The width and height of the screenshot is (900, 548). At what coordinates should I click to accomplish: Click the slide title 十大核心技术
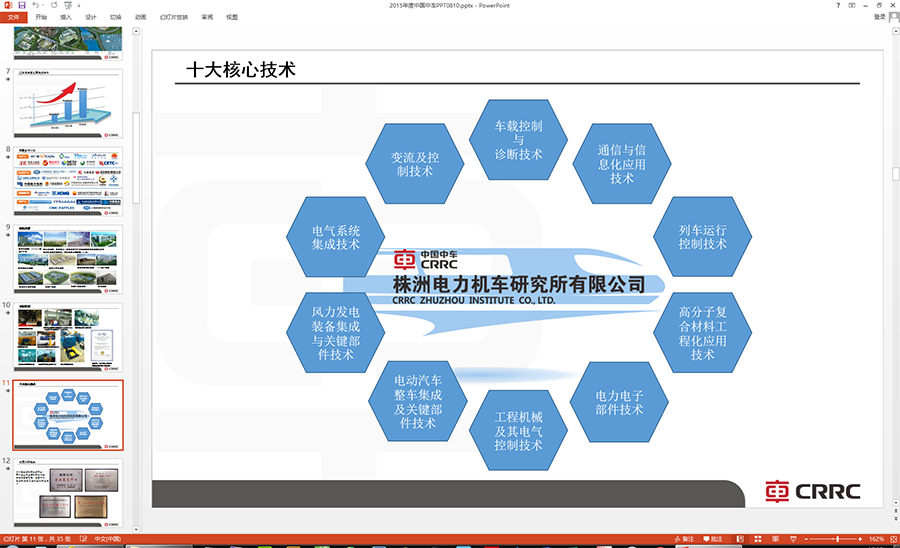[x=240, y=70]
